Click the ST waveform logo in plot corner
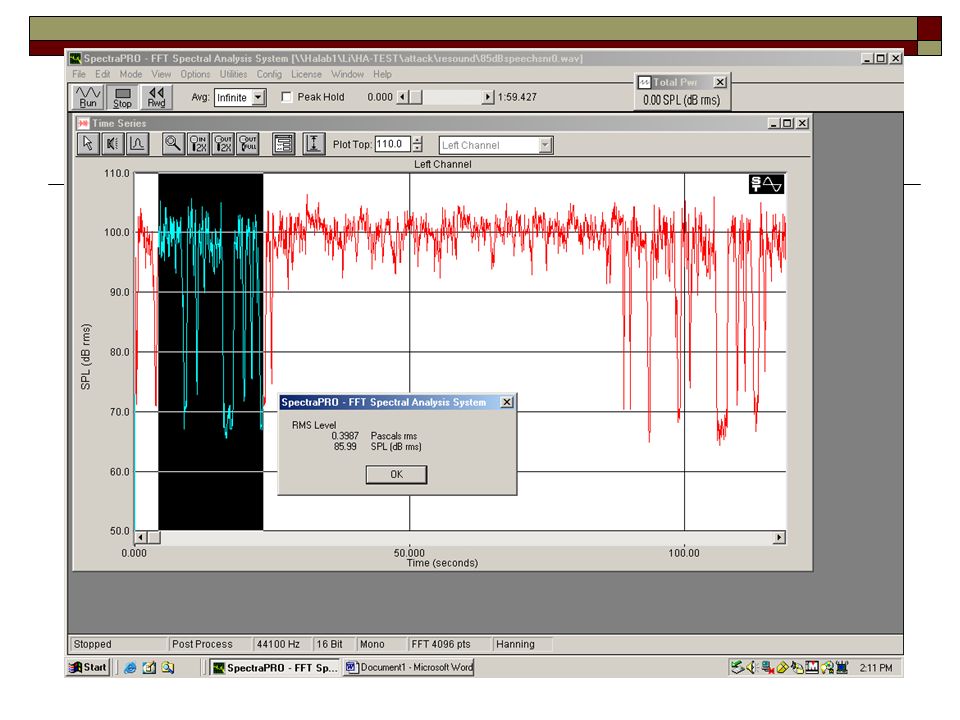This screenshot has height=720, width=960. click(x=766, y=184)
